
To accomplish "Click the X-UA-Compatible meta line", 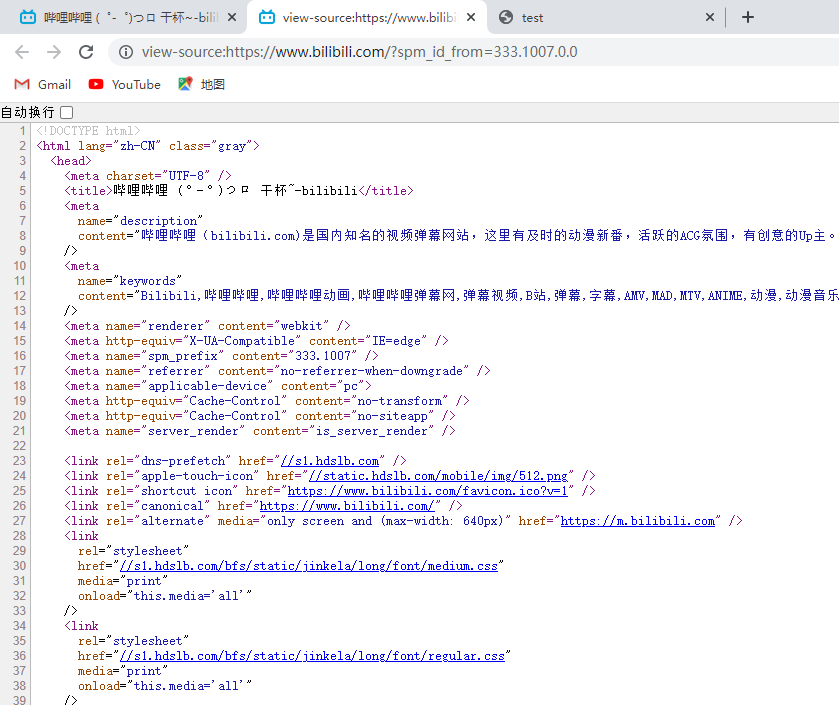I will click(256, 341).
